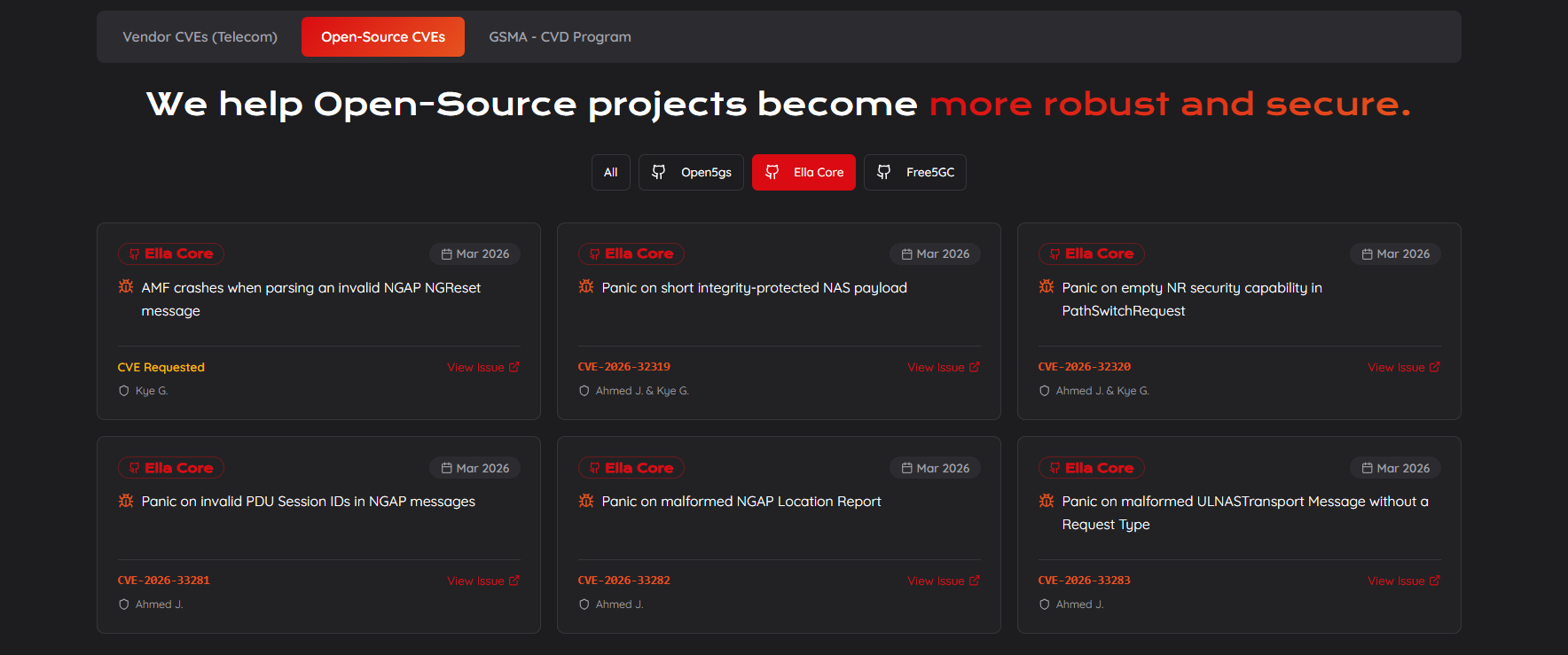Click Ella Core badge on PathSwitchRequest card
The image size is (1568, 655).
[x=1092, y=253]
